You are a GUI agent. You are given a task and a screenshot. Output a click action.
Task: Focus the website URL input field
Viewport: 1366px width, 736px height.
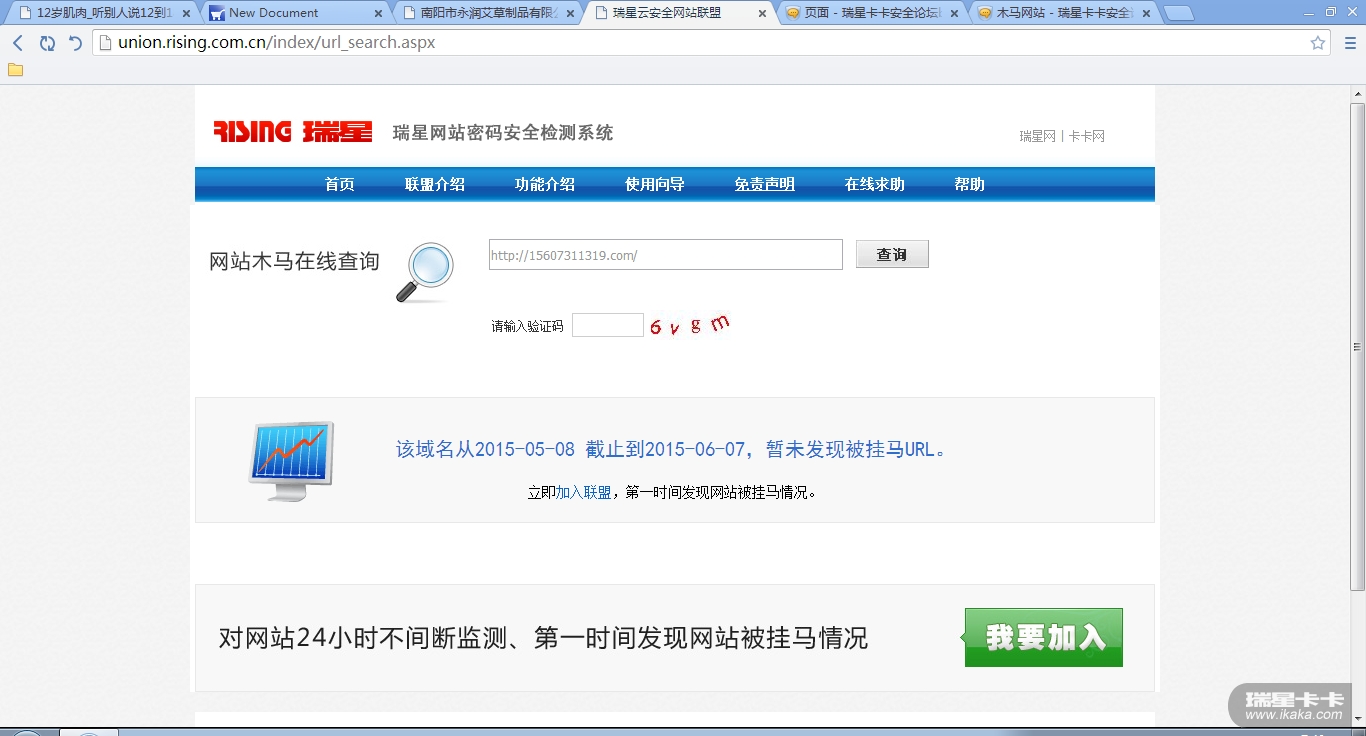click(x=666, y=255)
